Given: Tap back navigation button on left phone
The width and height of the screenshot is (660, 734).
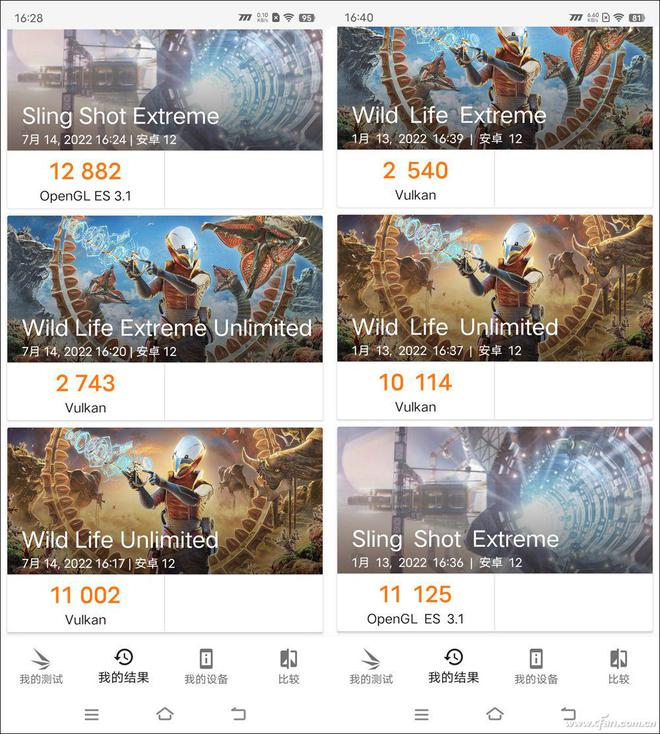Looking at the screenshot, I should point(238,714).
